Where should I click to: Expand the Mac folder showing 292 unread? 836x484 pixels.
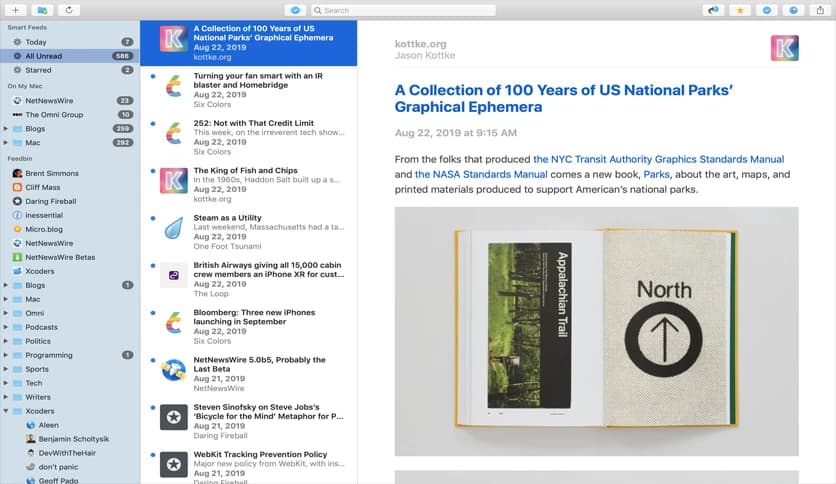pos(6,142)
